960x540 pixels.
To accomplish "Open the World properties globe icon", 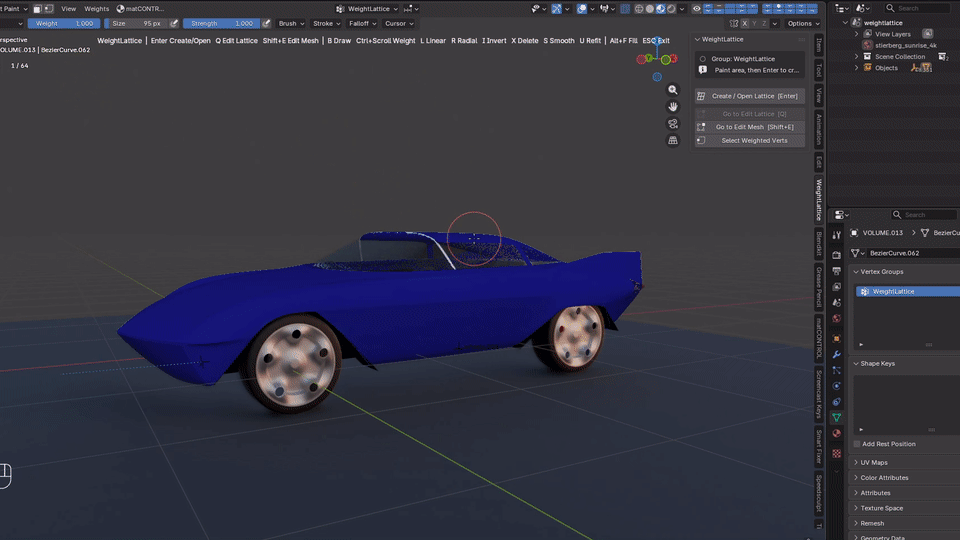I will [836, 318].
